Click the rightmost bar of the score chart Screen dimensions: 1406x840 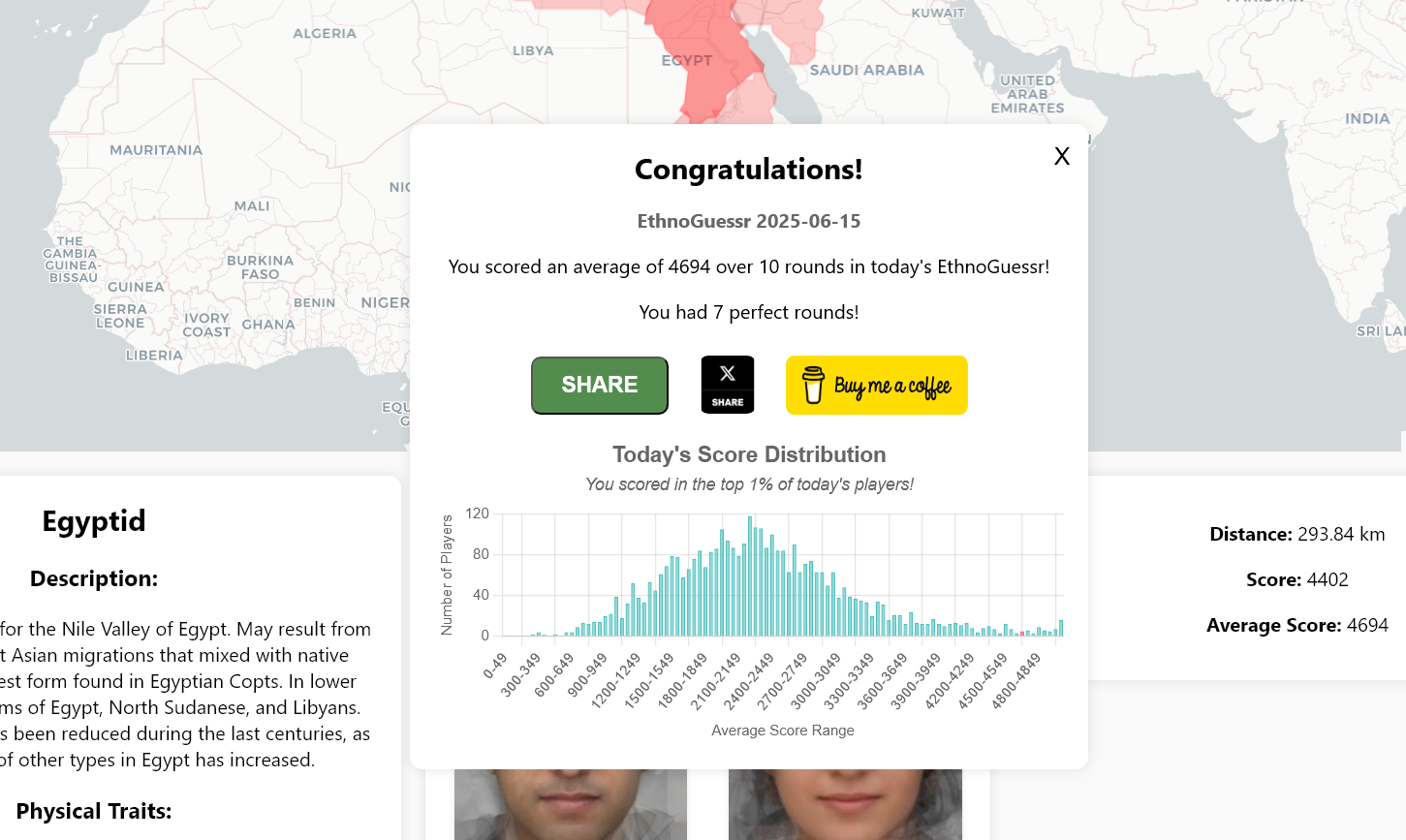(x=1061, y=628)
